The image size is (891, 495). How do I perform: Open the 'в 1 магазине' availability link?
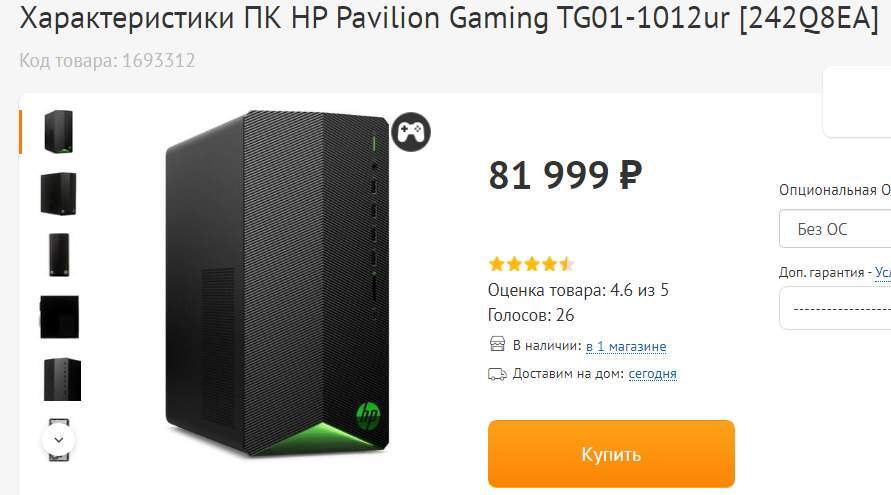pos(626,346)
